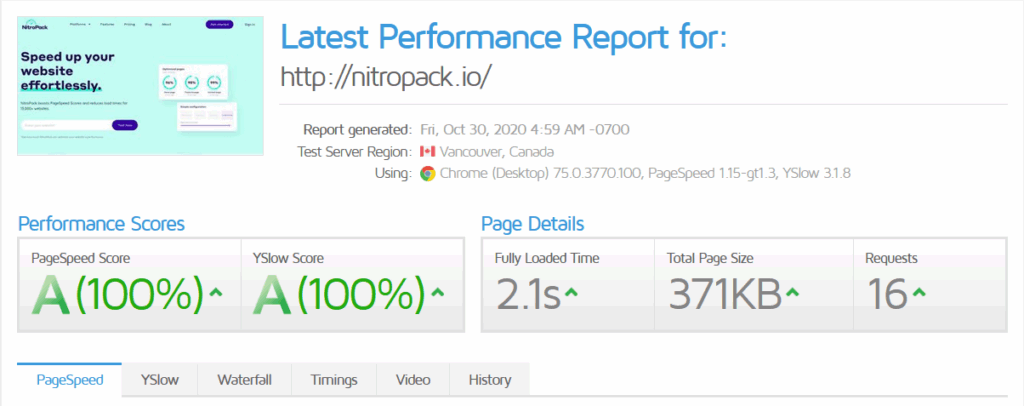Click the PageSpeed Score label

(x=80, y=258)
